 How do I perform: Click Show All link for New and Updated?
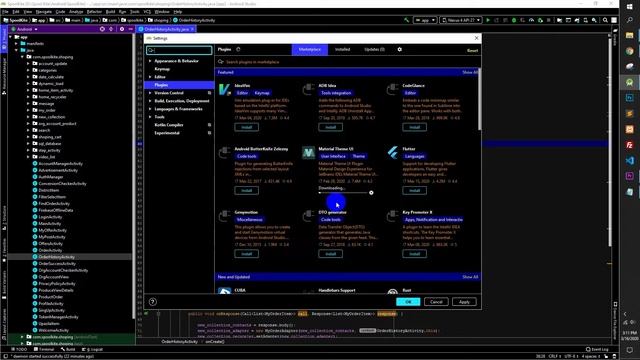tap(470, 277)
